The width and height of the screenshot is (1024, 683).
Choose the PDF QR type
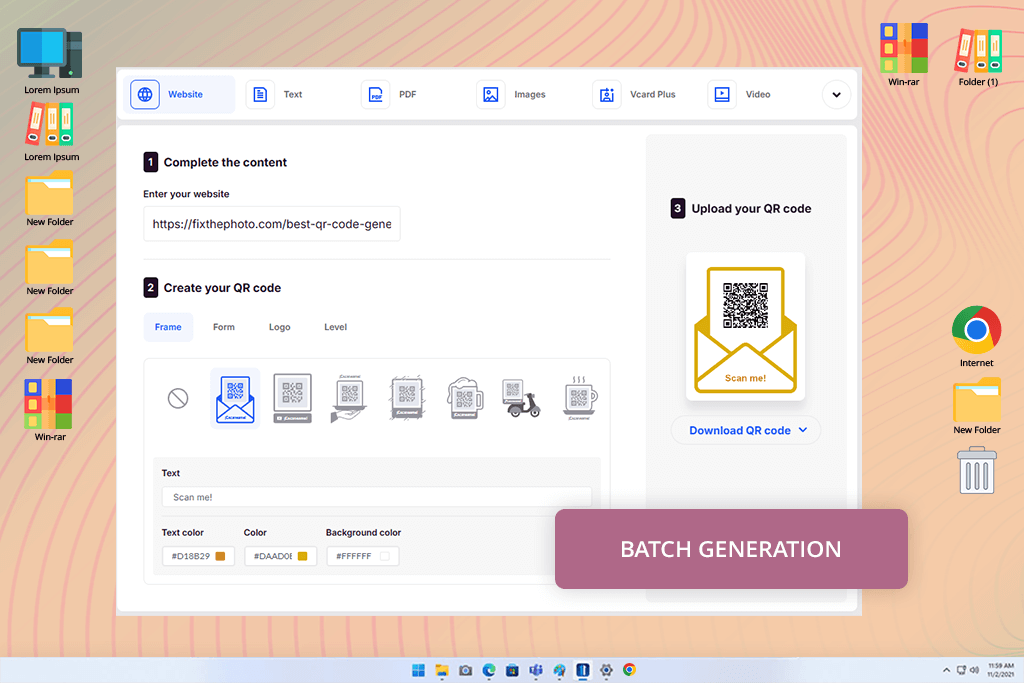coord(389,95)
